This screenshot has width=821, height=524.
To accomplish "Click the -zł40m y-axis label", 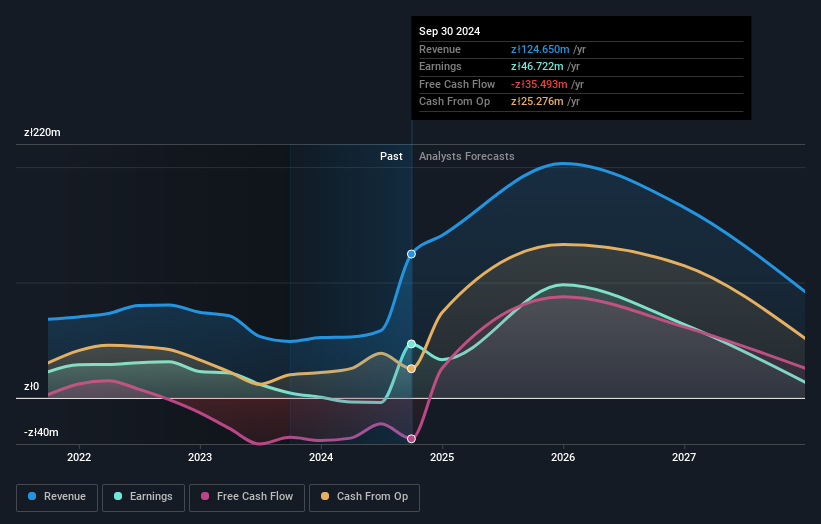I will (41, 432).
